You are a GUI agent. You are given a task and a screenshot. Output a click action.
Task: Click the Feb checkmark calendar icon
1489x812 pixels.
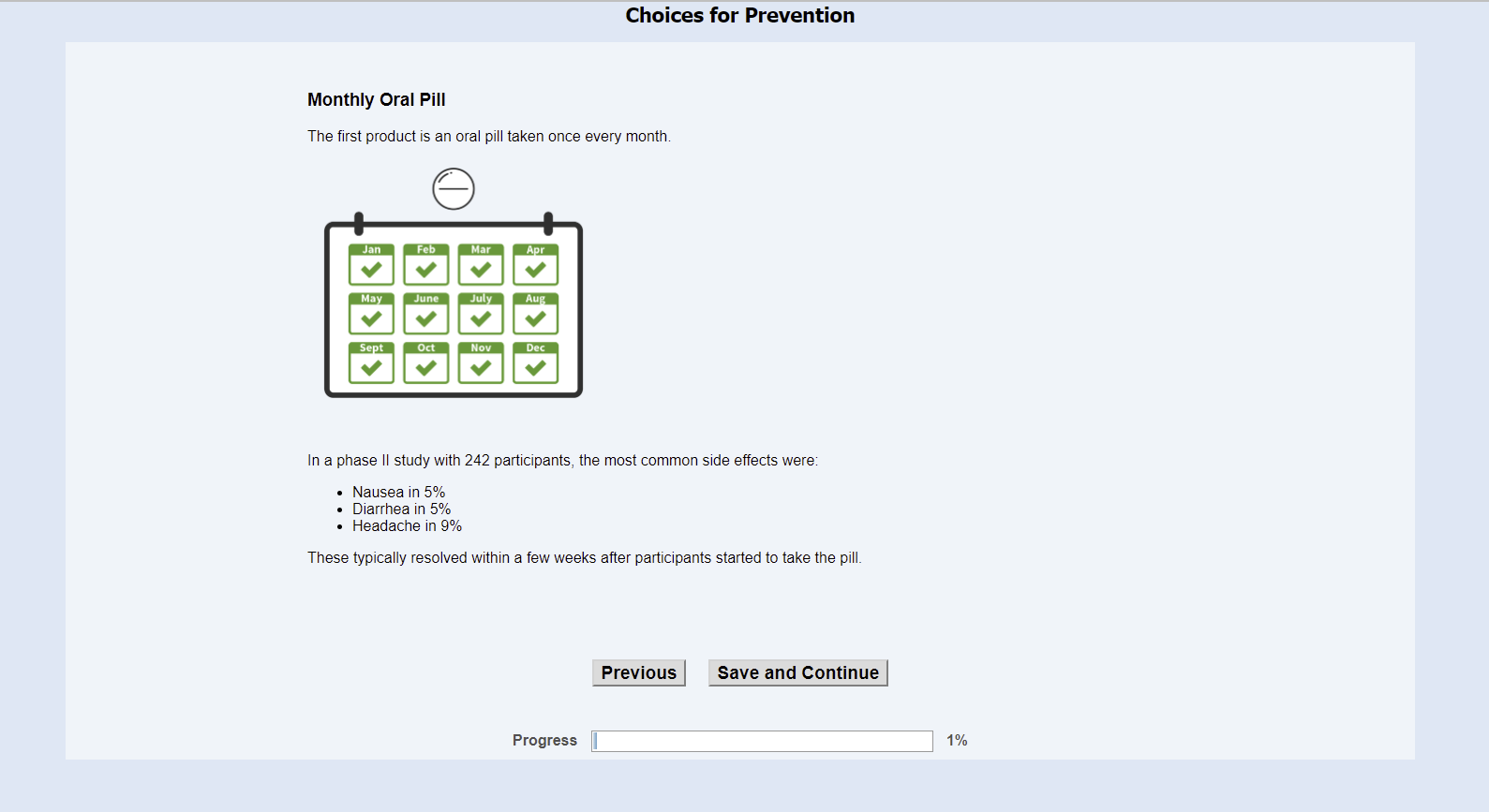[426, 265]
